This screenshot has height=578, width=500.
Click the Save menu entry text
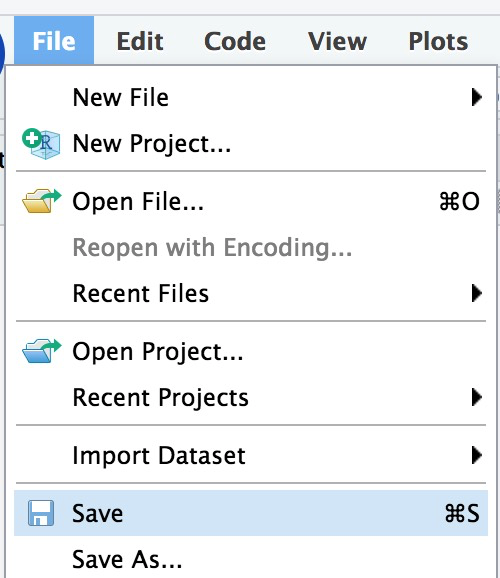tap(97, 513)
